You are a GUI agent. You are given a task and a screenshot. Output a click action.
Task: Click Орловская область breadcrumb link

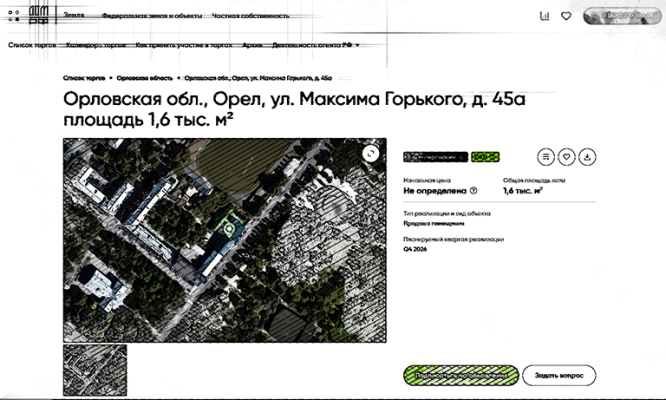[144, 78]
